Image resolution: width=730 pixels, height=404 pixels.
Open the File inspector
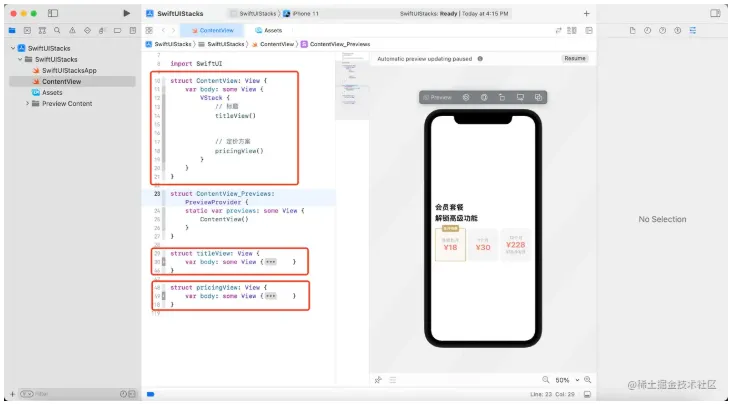click(632, 31)
